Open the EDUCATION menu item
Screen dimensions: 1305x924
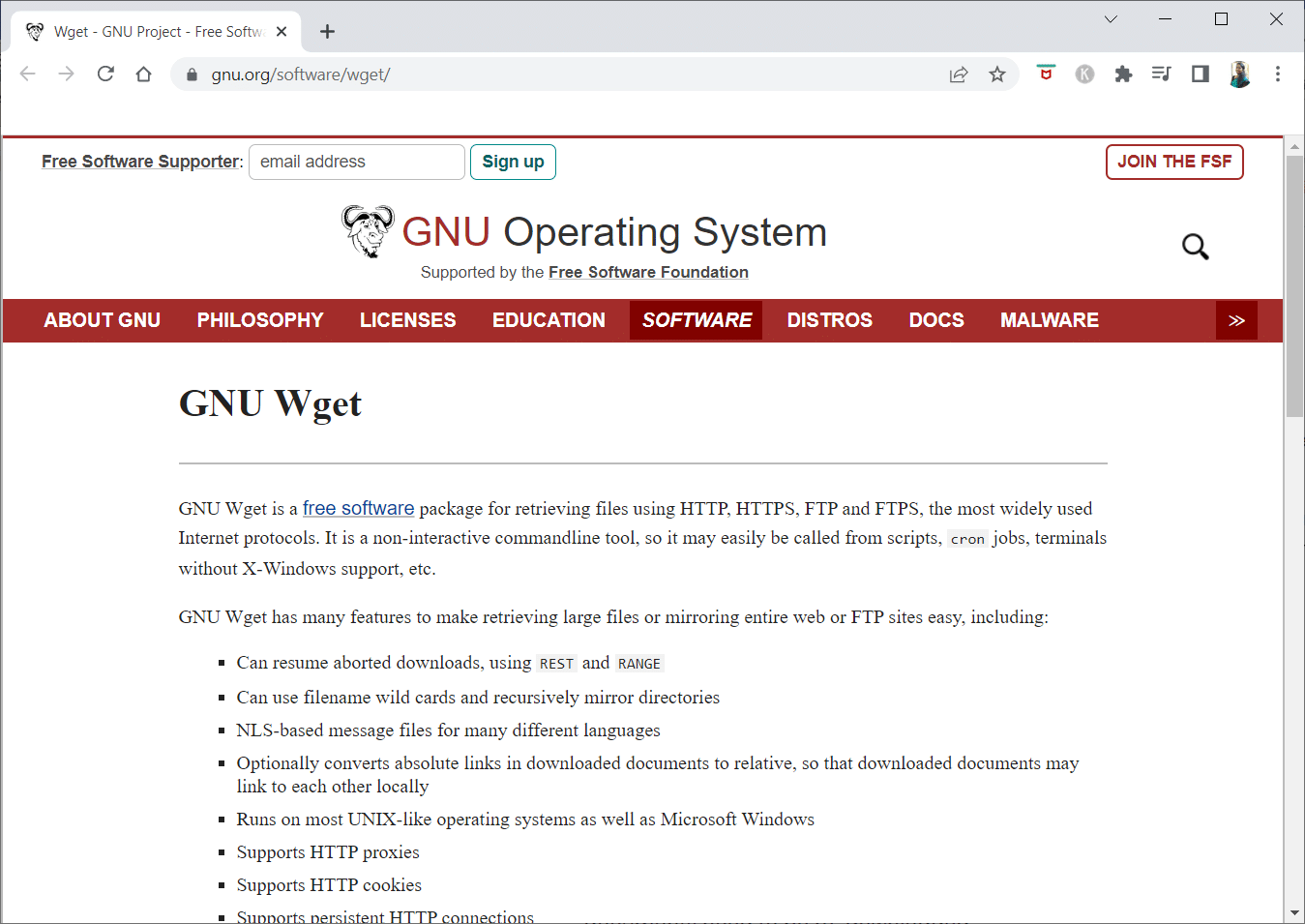(x=549, y=320)
